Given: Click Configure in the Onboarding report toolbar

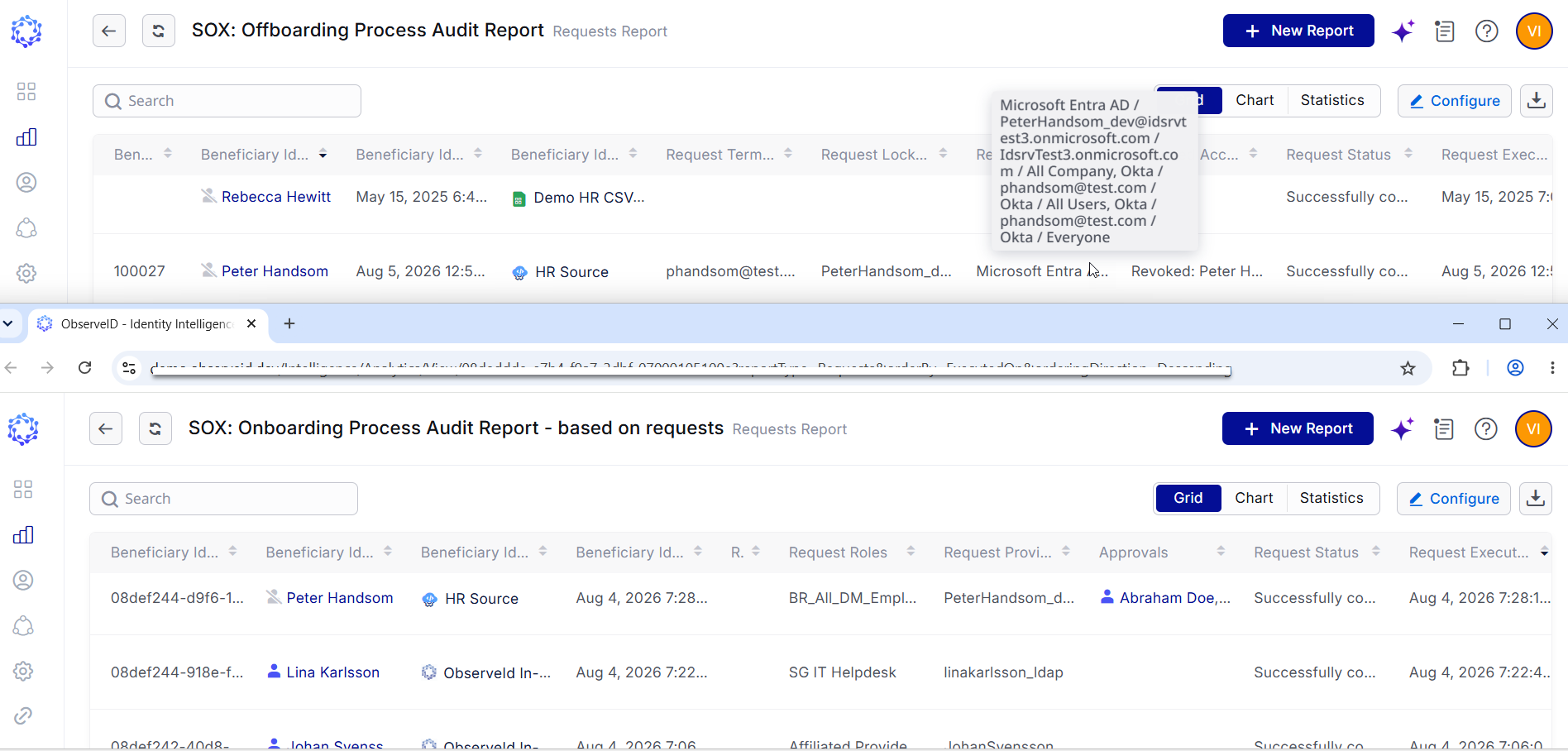Looking at the screenshot, I should [1454, 499].
